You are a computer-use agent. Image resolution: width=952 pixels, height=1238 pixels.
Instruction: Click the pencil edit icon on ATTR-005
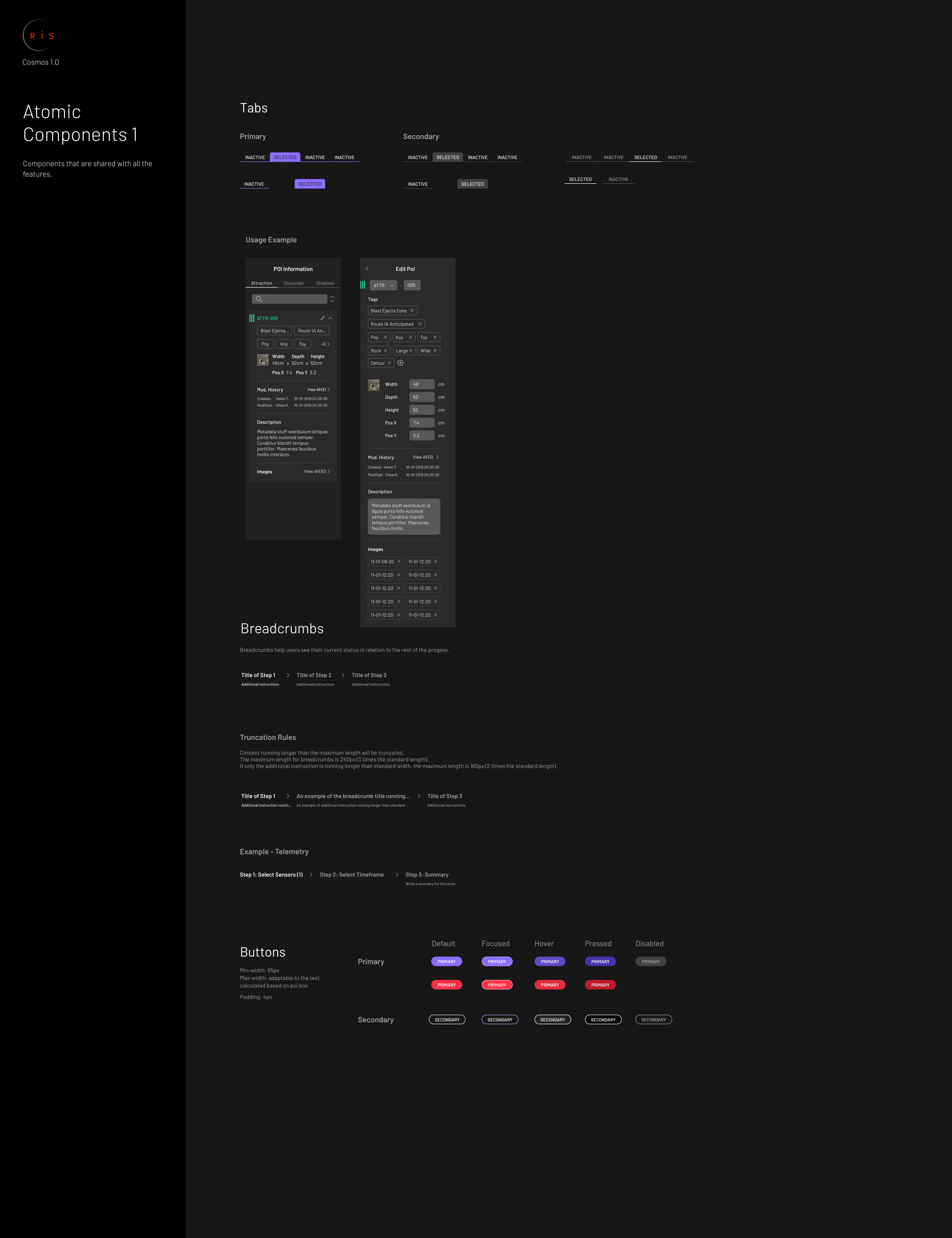click(322, 318)
